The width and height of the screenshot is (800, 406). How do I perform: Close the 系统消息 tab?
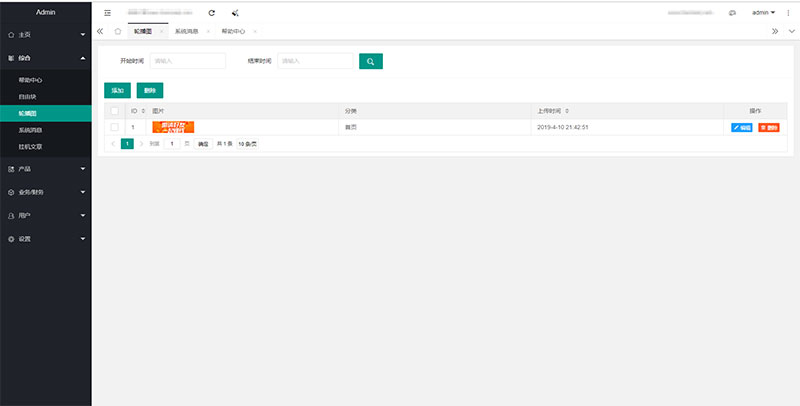pyautogui.click(x=207, y=32)
